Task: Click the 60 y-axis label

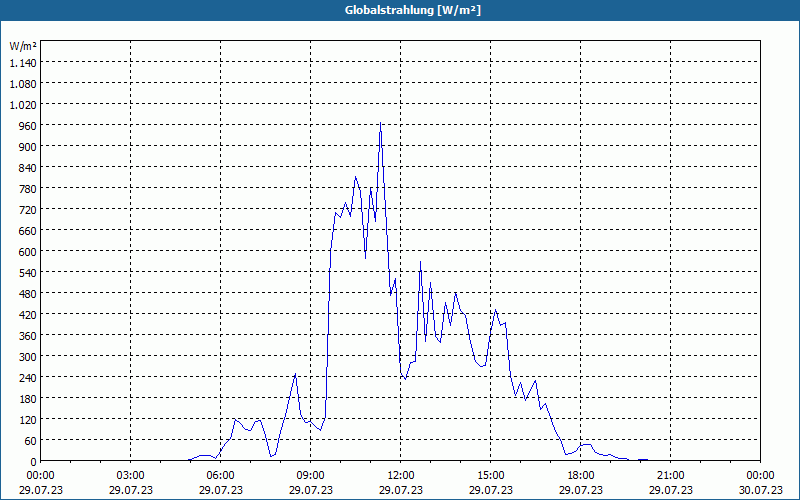Action: click(x=31, y=440)
